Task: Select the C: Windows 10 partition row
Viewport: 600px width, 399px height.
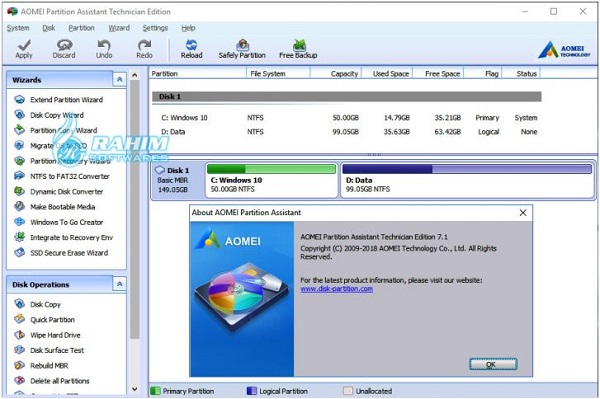Action: (x=347, y=118)
